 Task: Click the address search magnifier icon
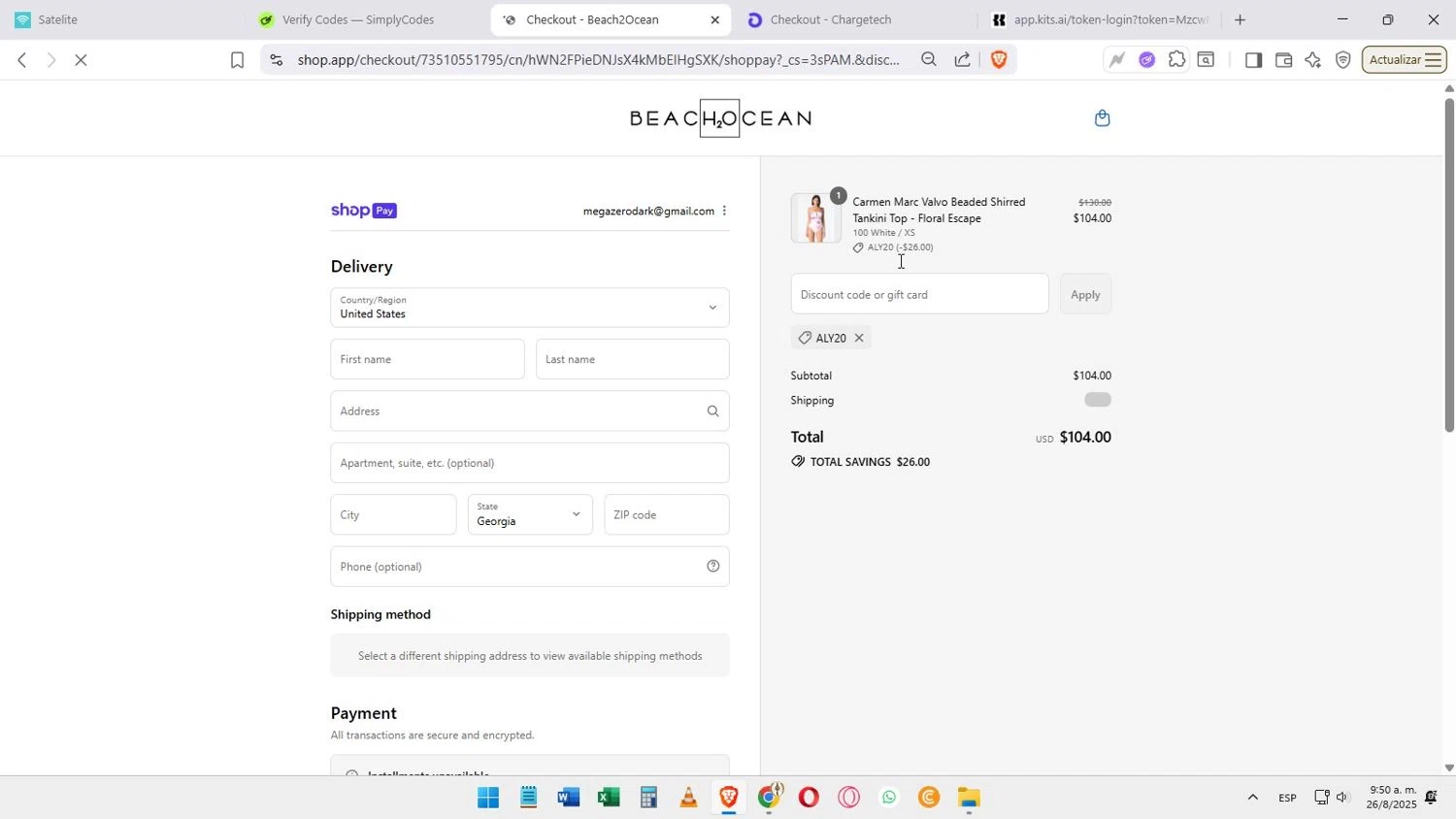[x=712, y=411]
